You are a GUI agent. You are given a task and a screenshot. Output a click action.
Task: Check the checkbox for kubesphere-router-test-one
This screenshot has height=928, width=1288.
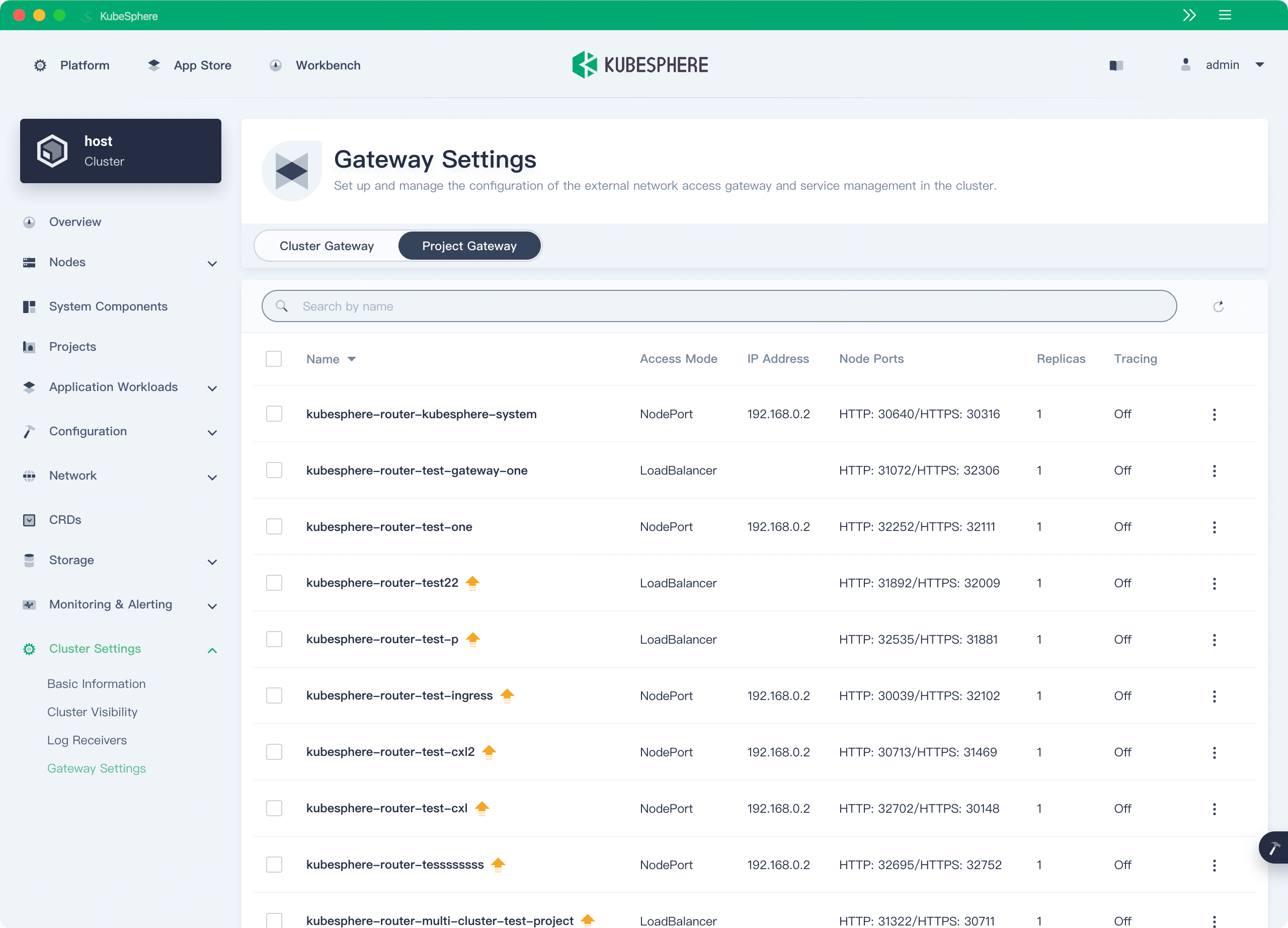(x=274, y=526)
